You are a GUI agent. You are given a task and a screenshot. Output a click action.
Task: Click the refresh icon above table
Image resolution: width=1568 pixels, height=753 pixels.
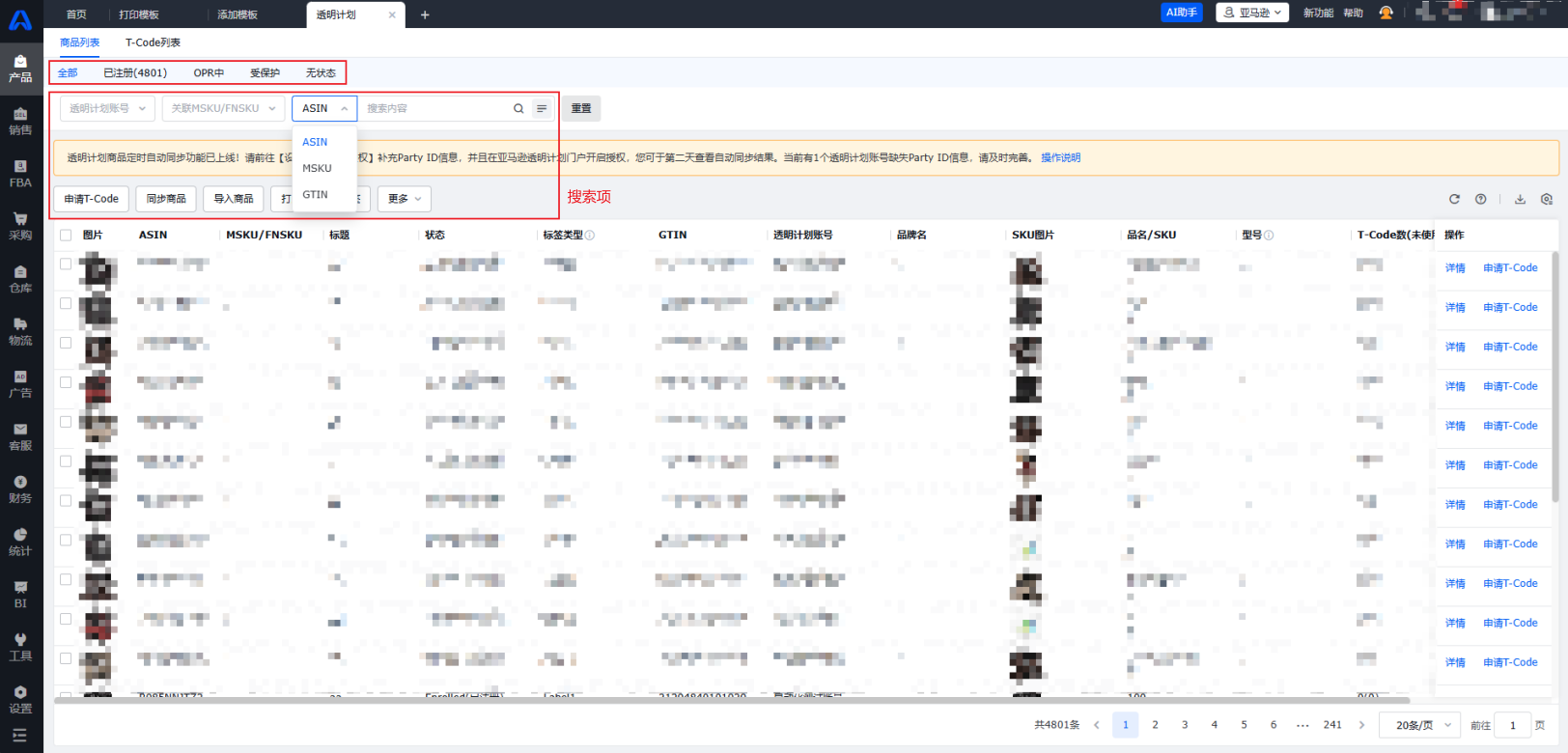pos(1454,199)
